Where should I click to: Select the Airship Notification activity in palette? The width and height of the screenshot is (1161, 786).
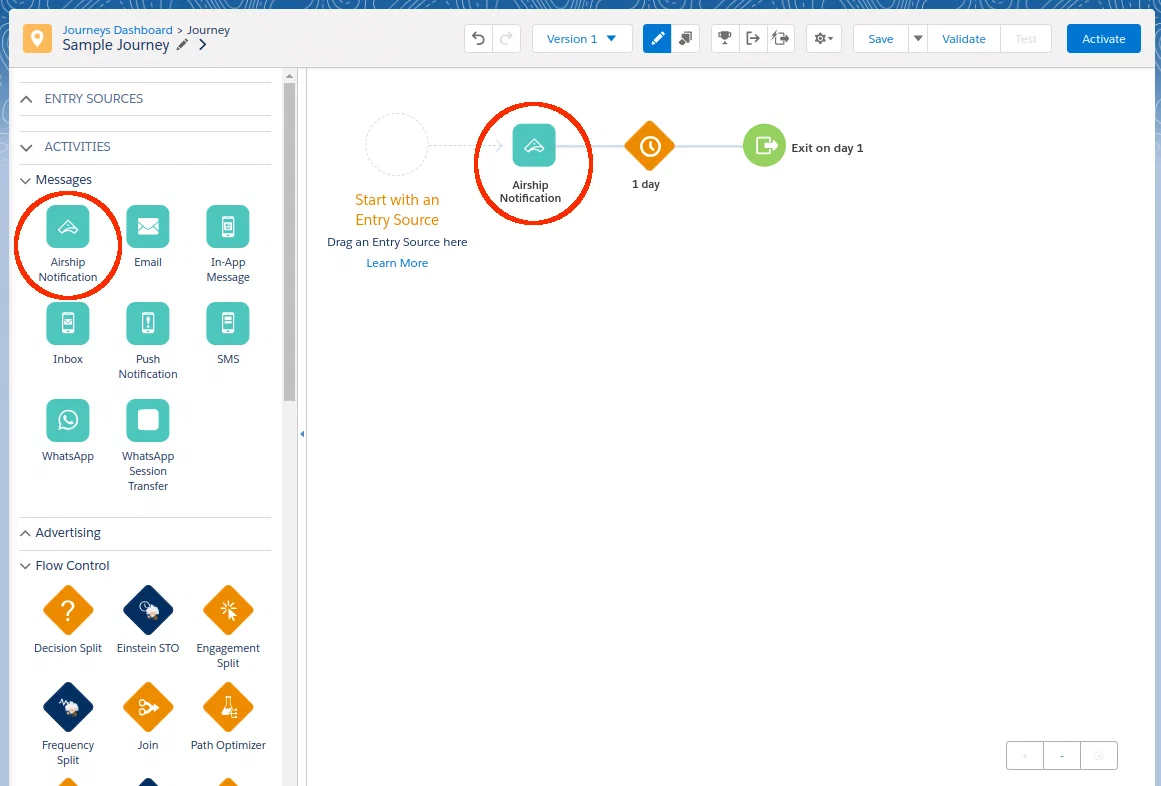click(68, 227)
